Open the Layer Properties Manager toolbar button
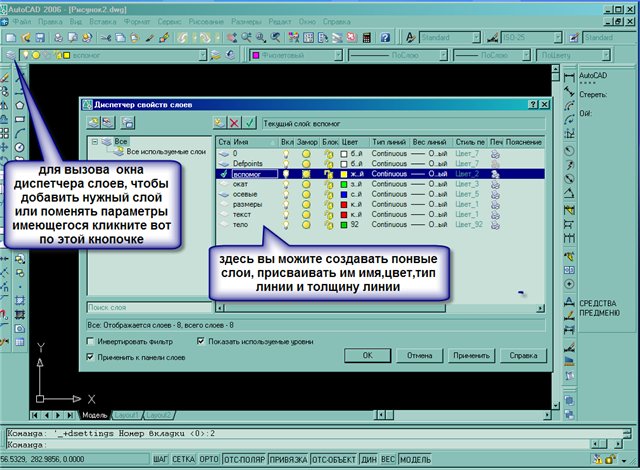 10,55
